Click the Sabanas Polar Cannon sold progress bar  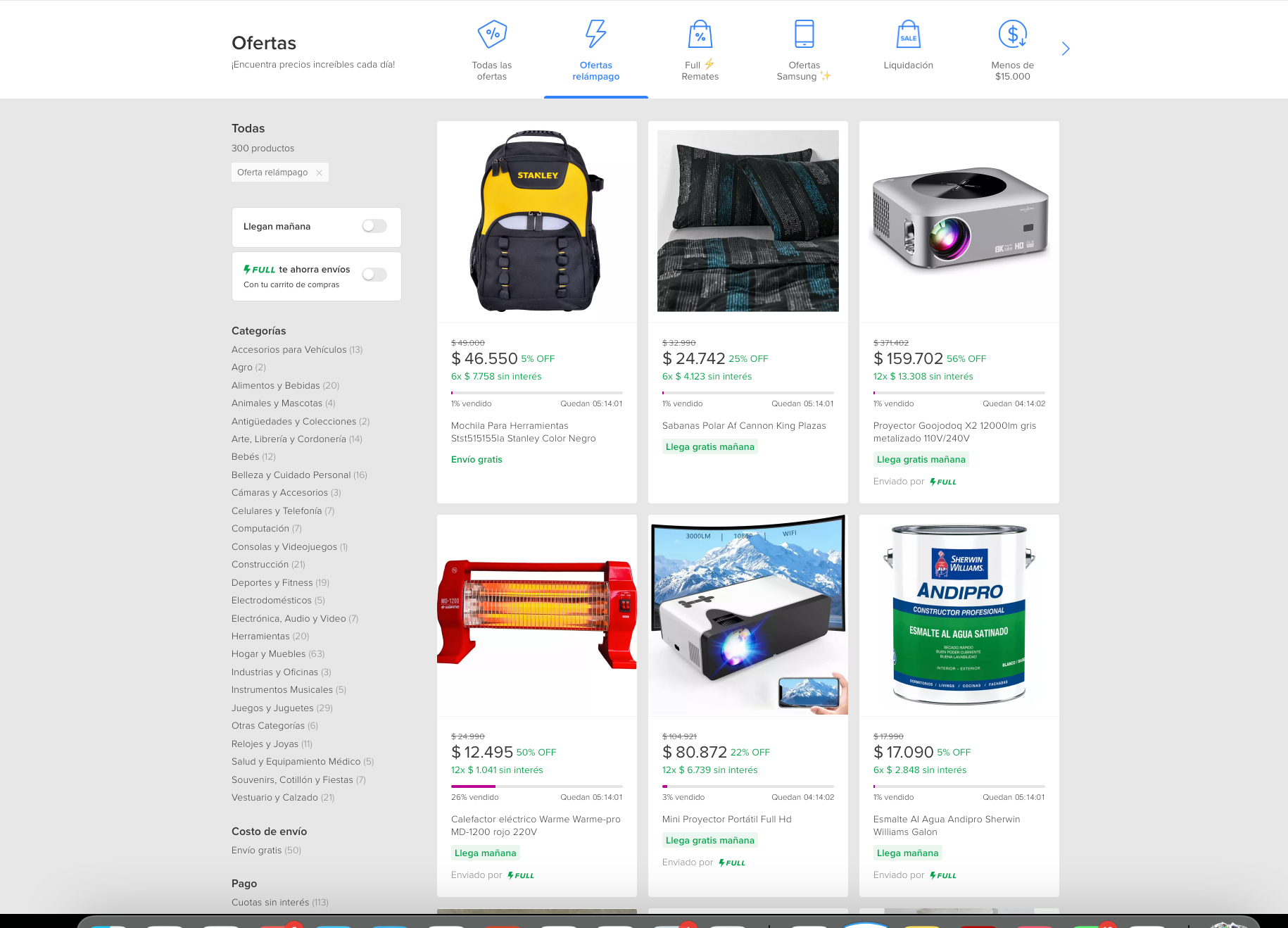(x=747, y=393)
